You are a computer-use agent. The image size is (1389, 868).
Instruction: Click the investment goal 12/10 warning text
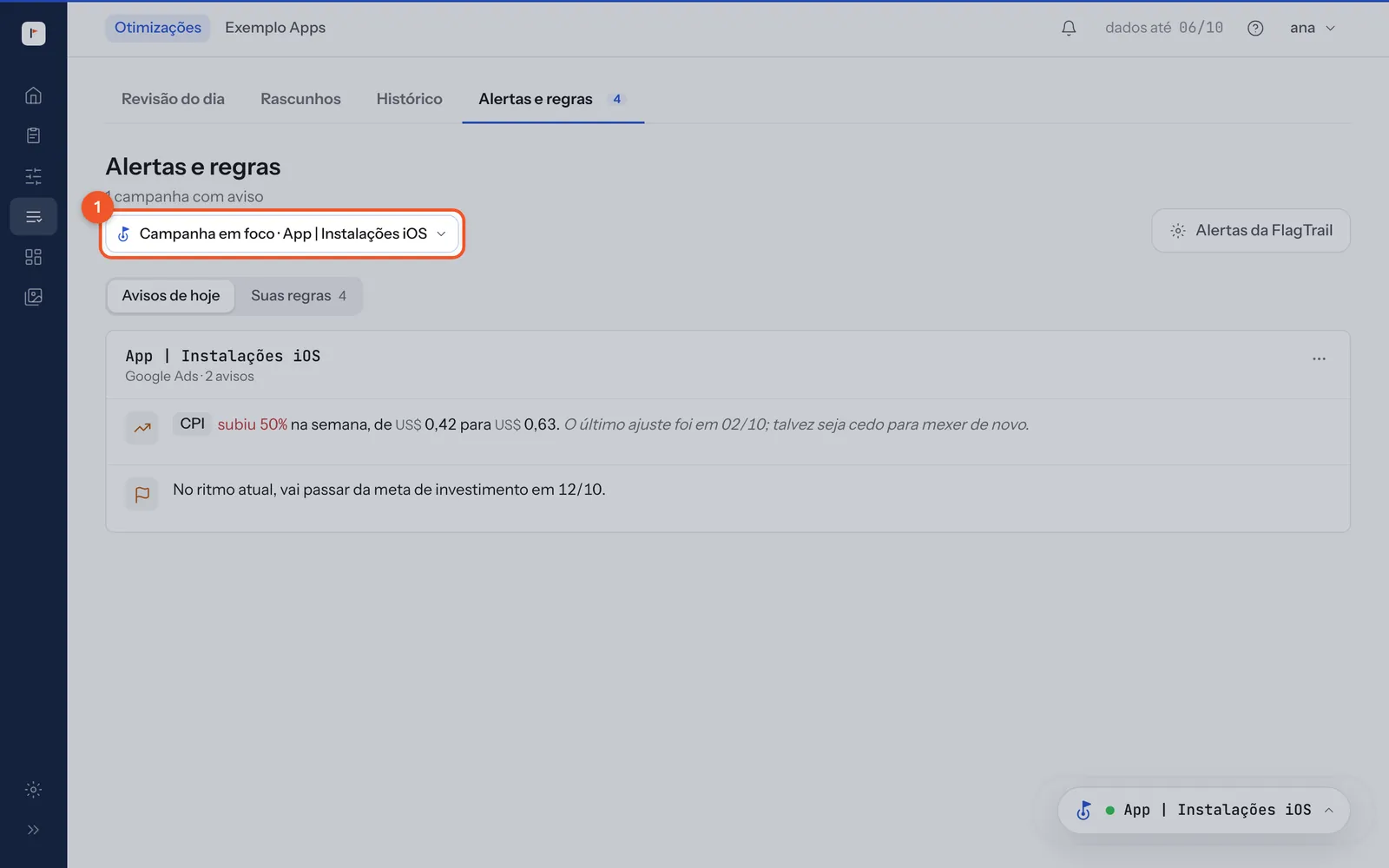(389, 490)
